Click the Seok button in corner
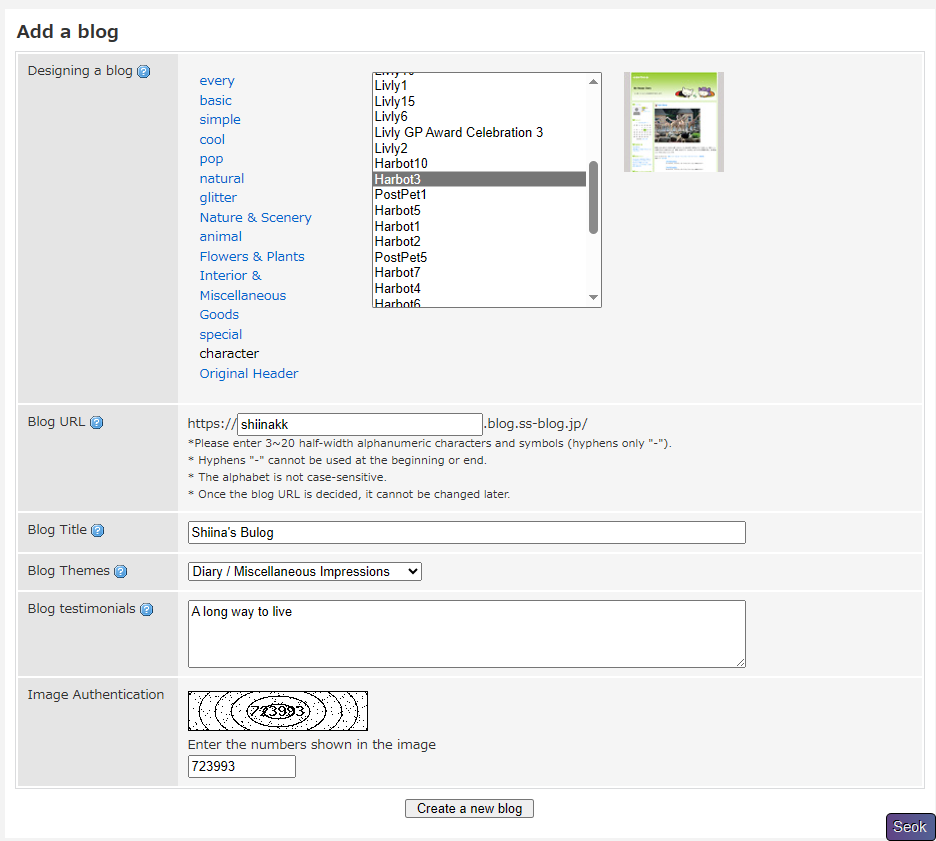This screenshot has width=936, height=841. pos(909,827)
